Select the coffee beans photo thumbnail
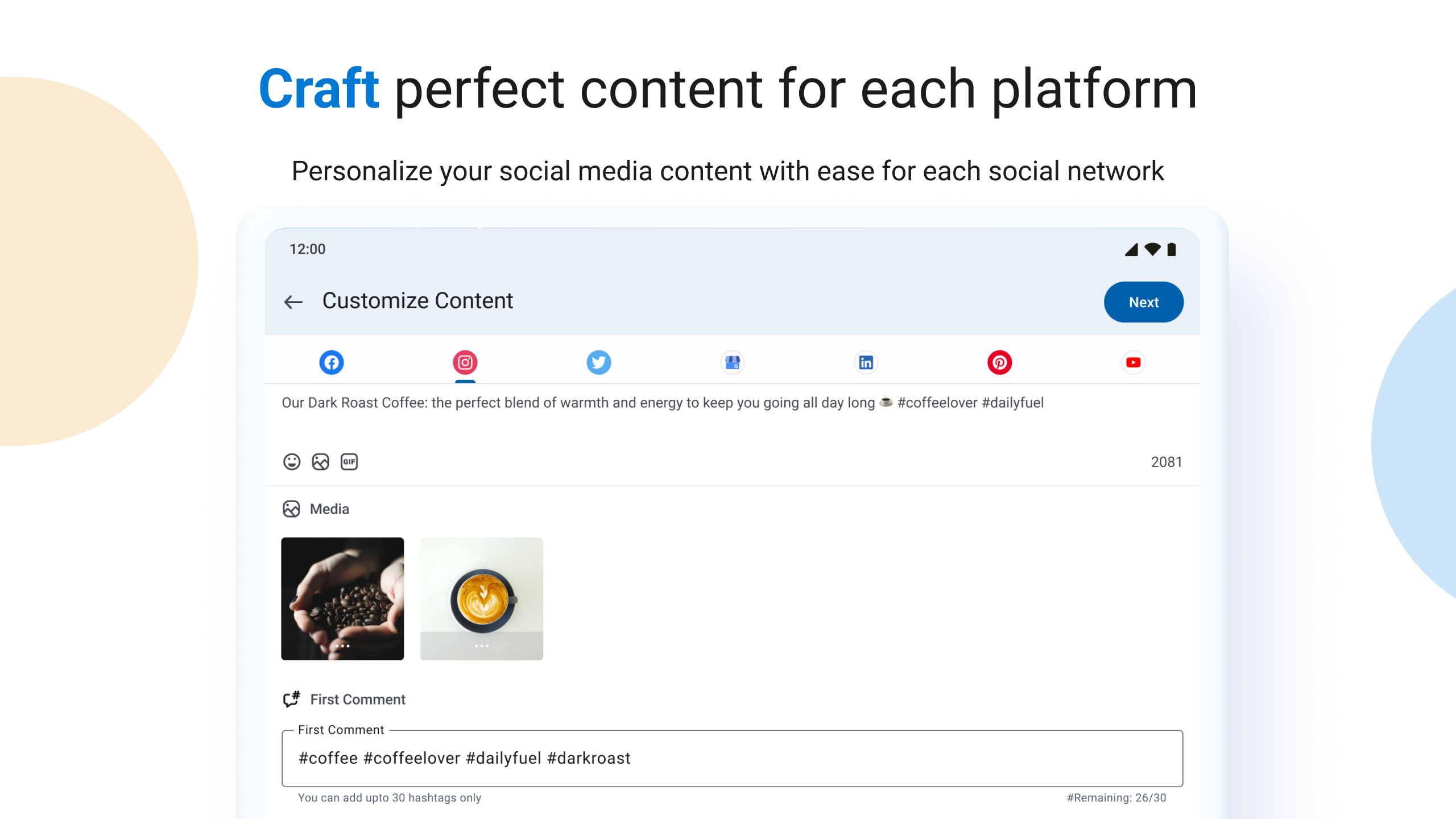 (x=342, y=598)
